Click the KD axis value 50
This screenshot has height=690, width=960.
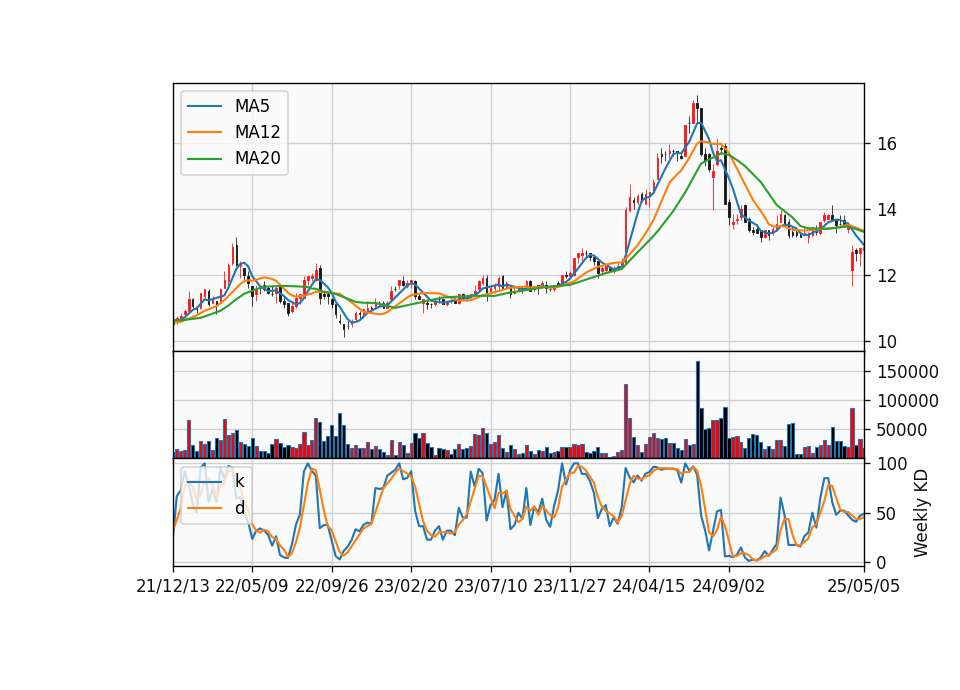(887, 514)
